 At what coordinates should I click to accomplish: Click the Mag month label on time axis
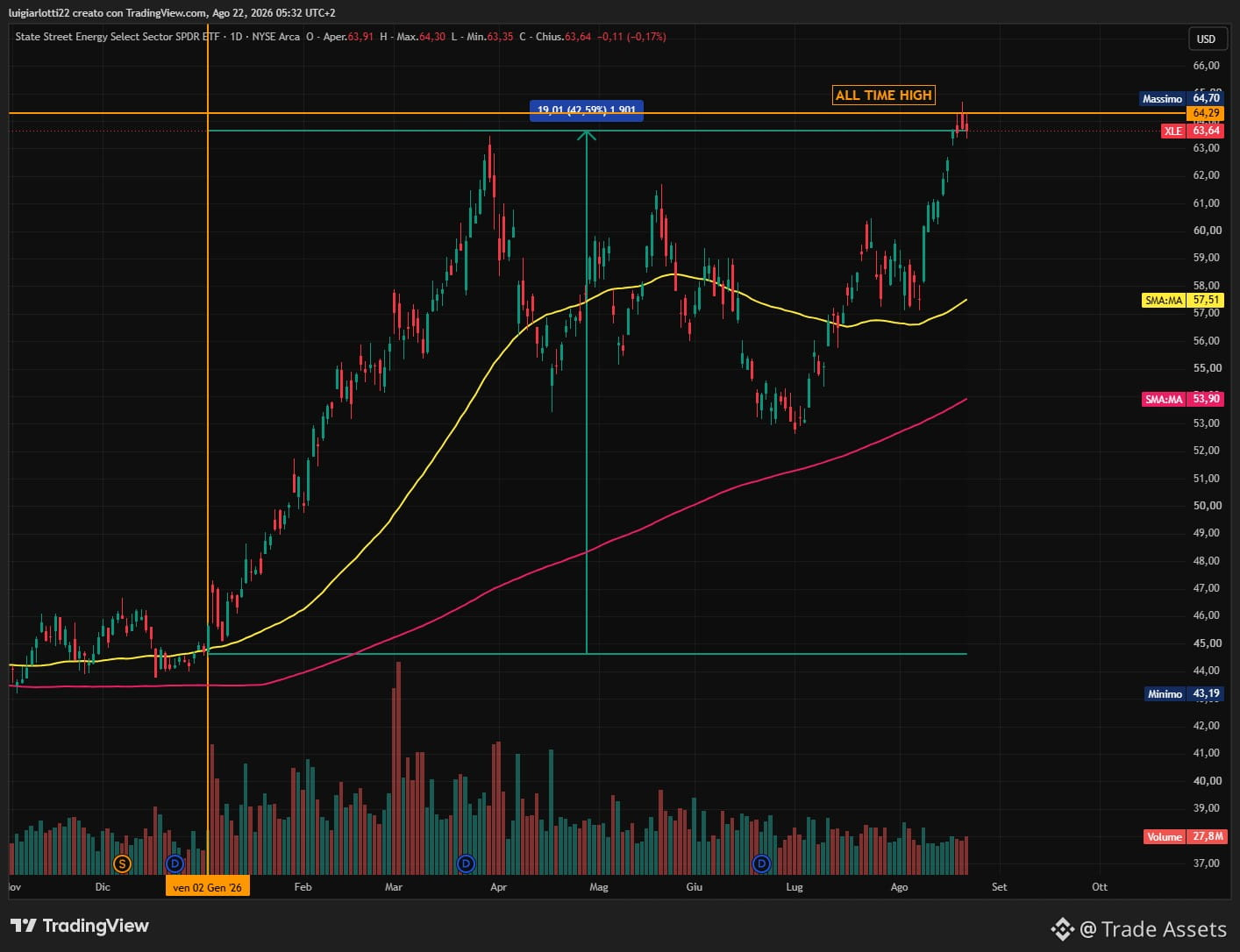coord(599,887)
